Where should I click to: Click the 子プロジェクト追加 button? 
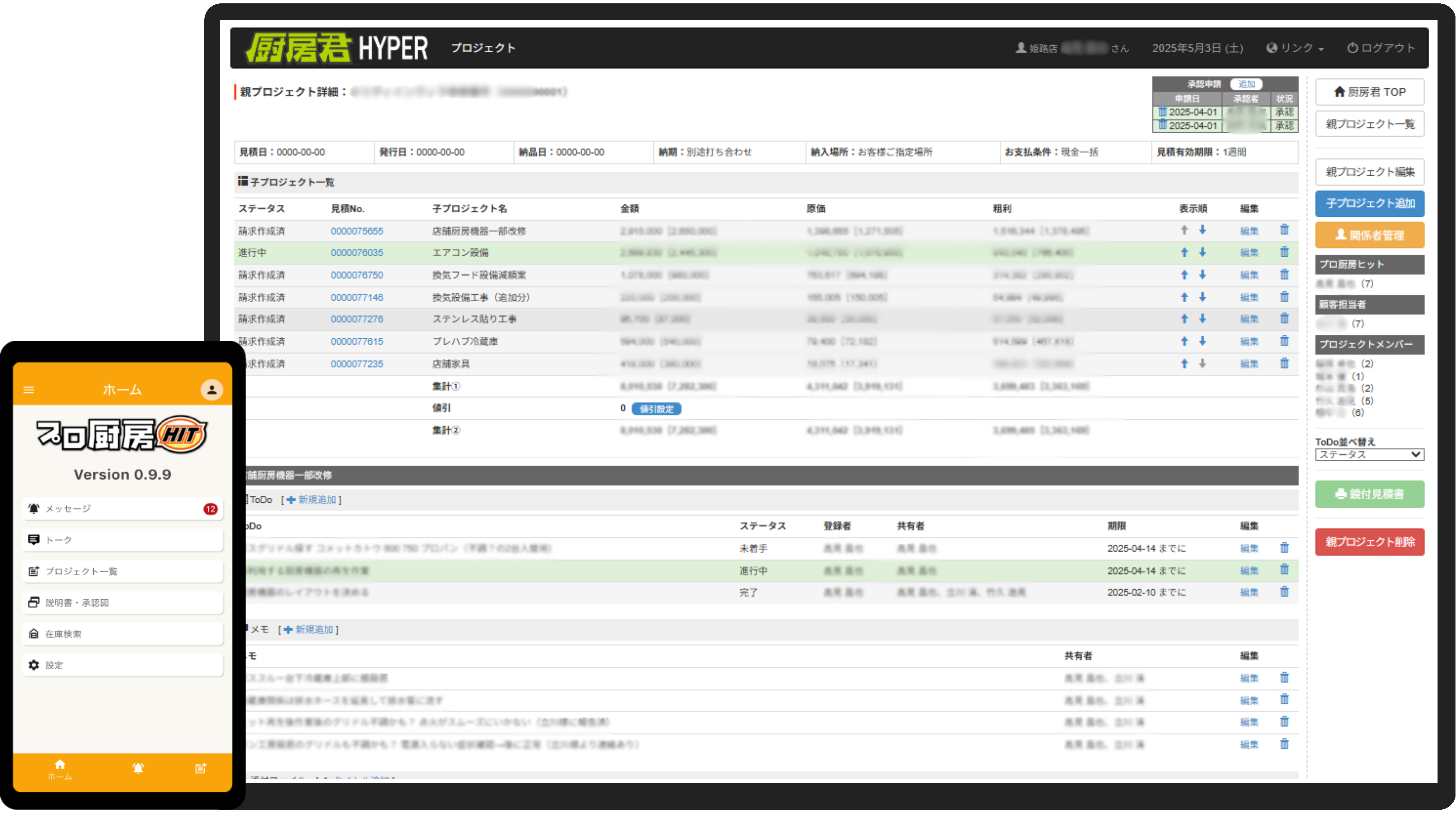click(1370, 203)
